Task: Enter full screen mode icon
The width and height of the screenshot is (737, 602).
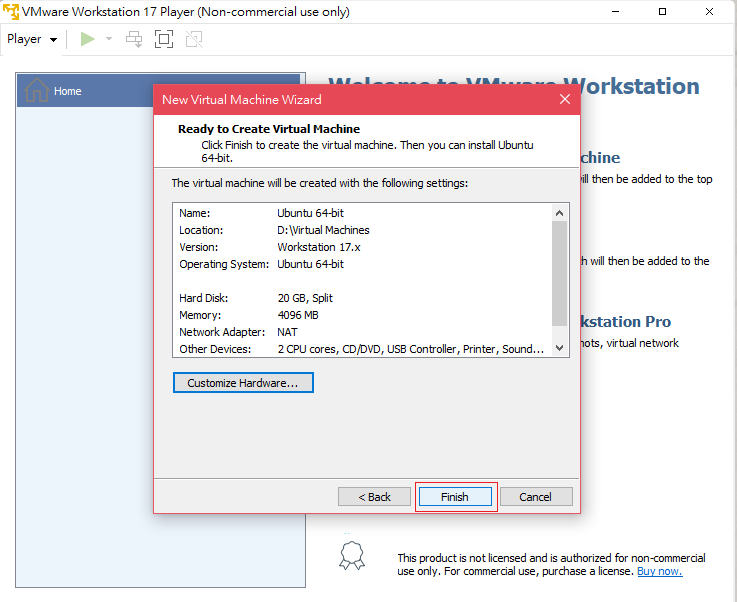Action: click(x=164, y=39)
